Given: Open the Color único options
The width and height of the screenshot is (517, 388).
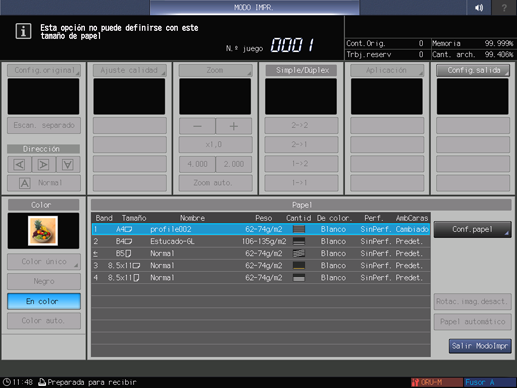Looking at the screenshot, I should coord(44,262).
